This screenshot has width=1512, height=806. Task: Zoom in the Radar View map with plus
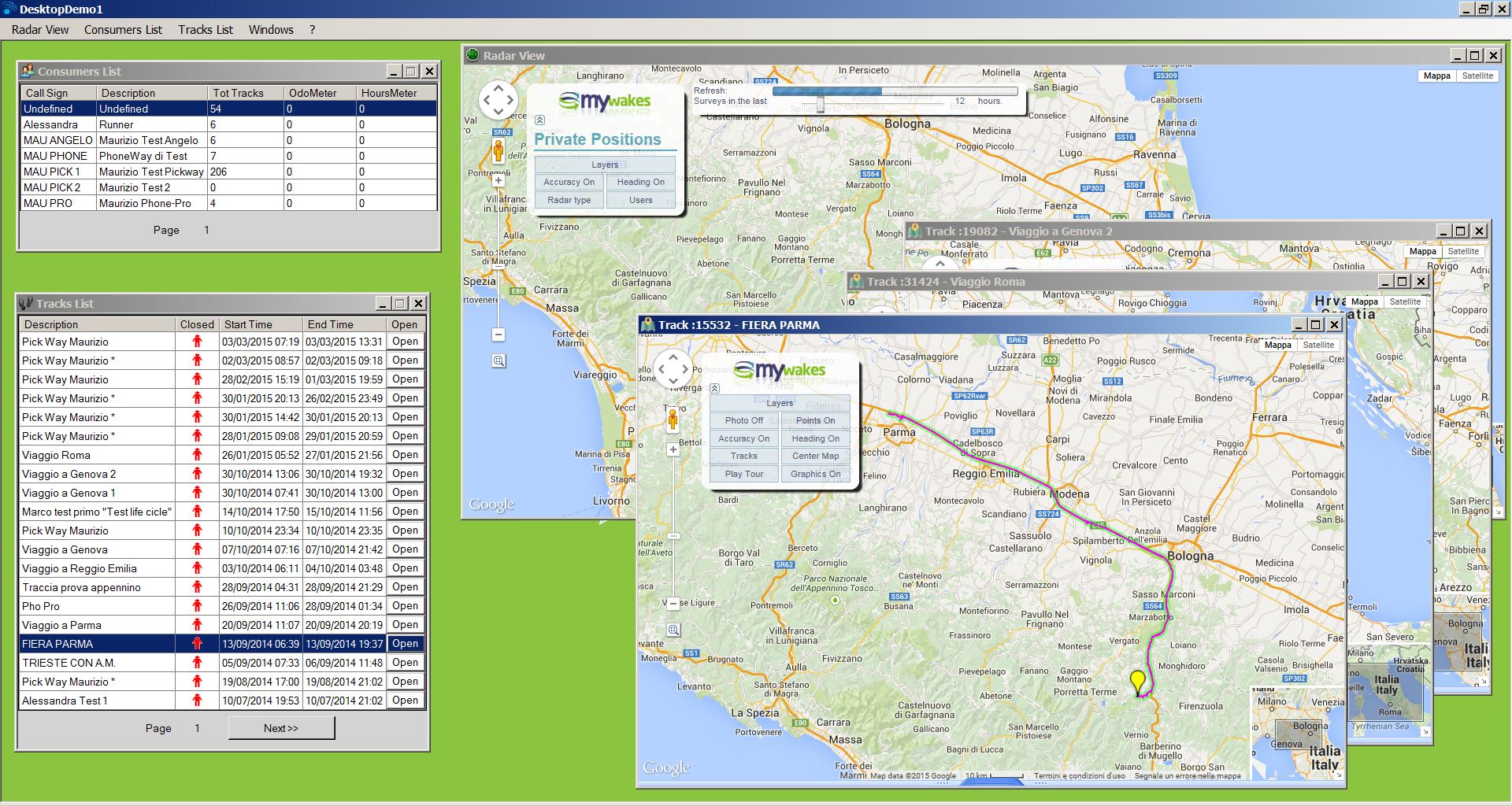498,180
